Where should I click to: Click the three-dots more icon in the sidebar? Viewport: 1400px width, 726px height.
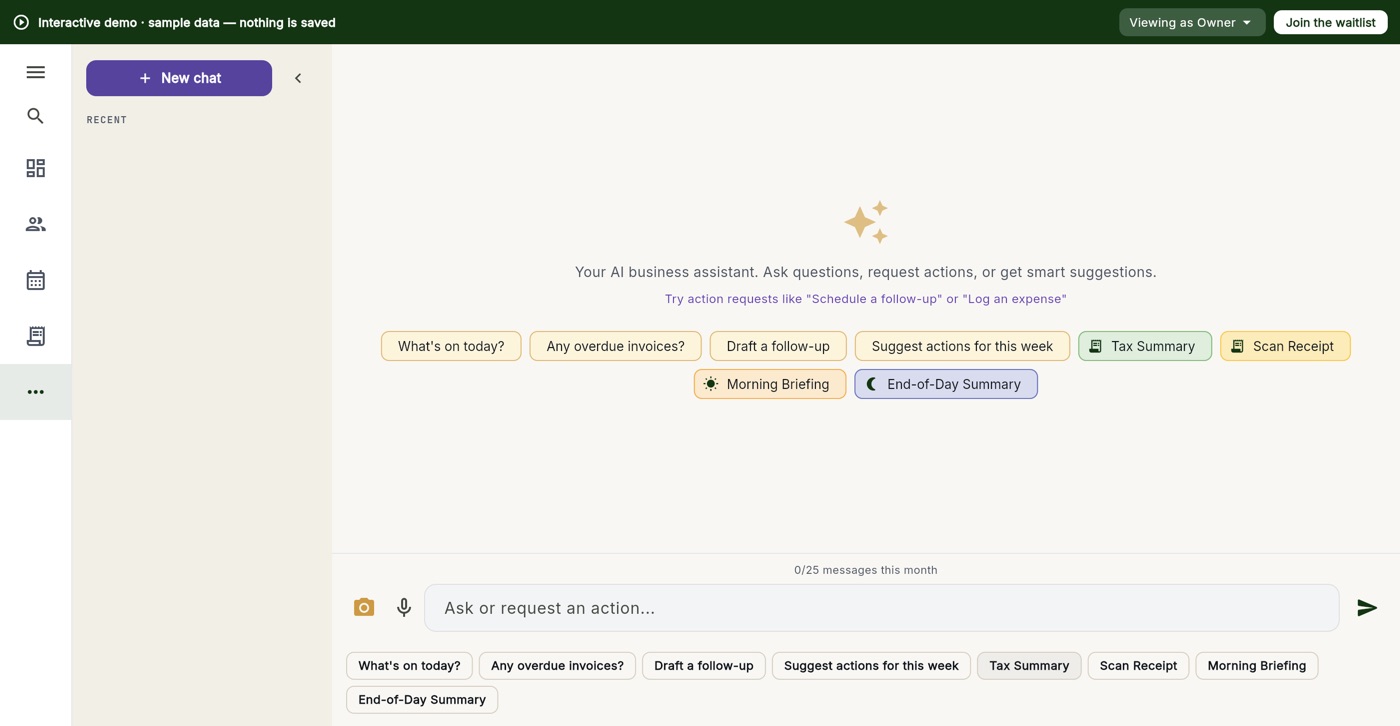coord(35,392)
